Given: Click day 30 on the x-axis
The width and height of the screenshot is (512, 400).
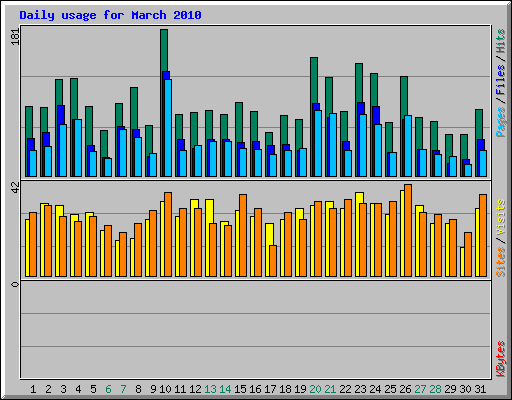Looking at the screenshot, I should [465, 389].
